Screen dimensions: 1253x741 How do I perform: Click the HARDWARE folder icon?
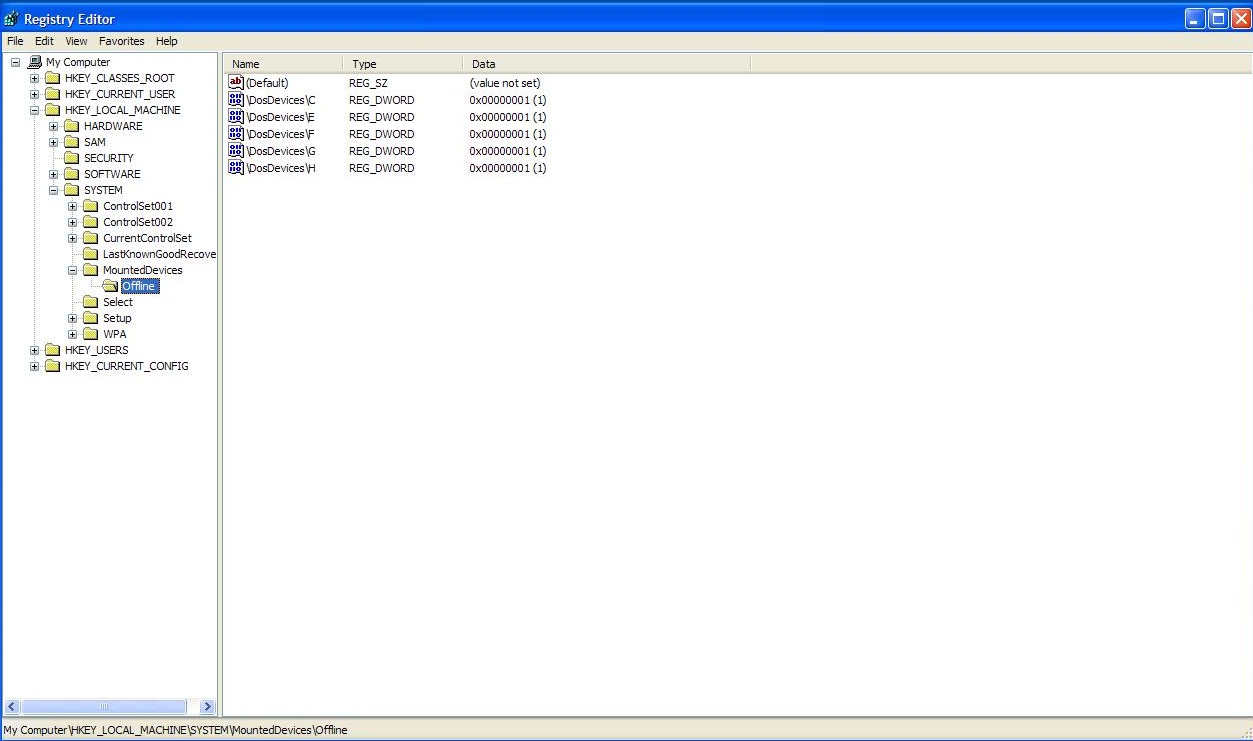pos(71,126)
